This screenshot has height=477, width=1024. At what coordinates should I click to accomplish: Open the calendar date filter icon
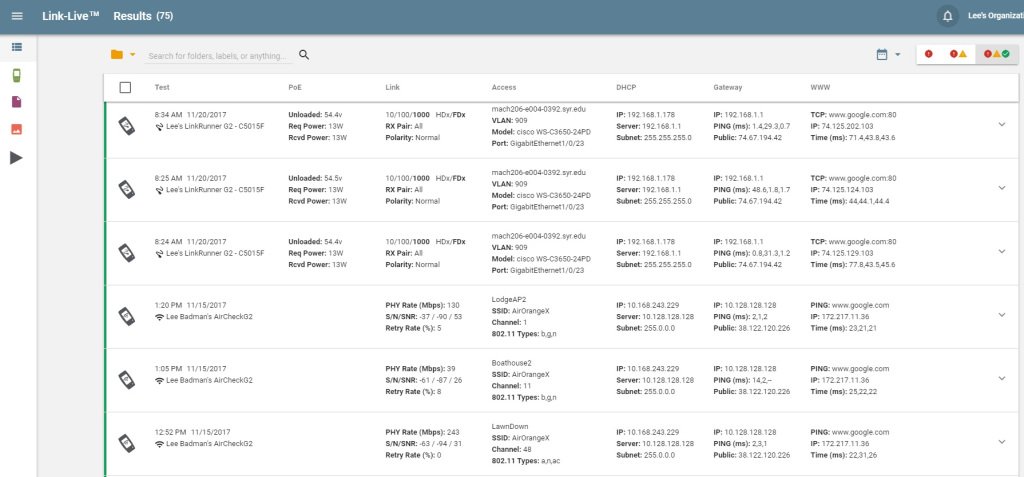(x=882, y=55)
